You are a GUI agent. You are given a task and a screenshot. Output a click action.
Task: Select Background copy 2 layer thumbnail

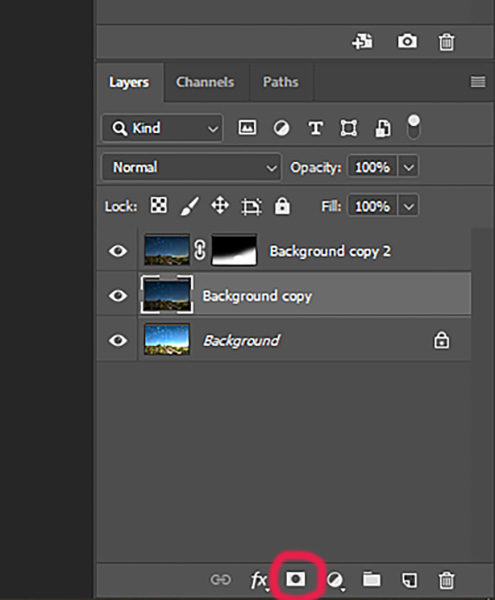pyautogui.click(x=166, y=250)
